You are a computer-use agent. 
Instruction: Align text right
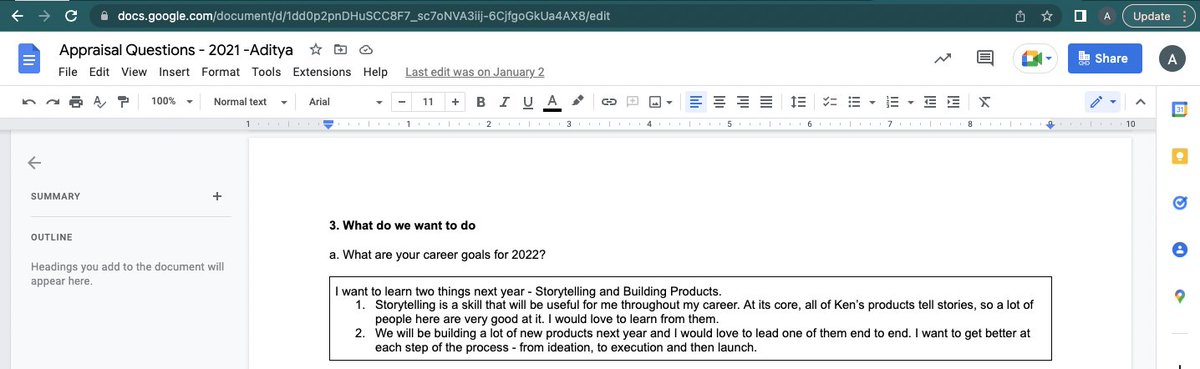click(x=743, y=101)
